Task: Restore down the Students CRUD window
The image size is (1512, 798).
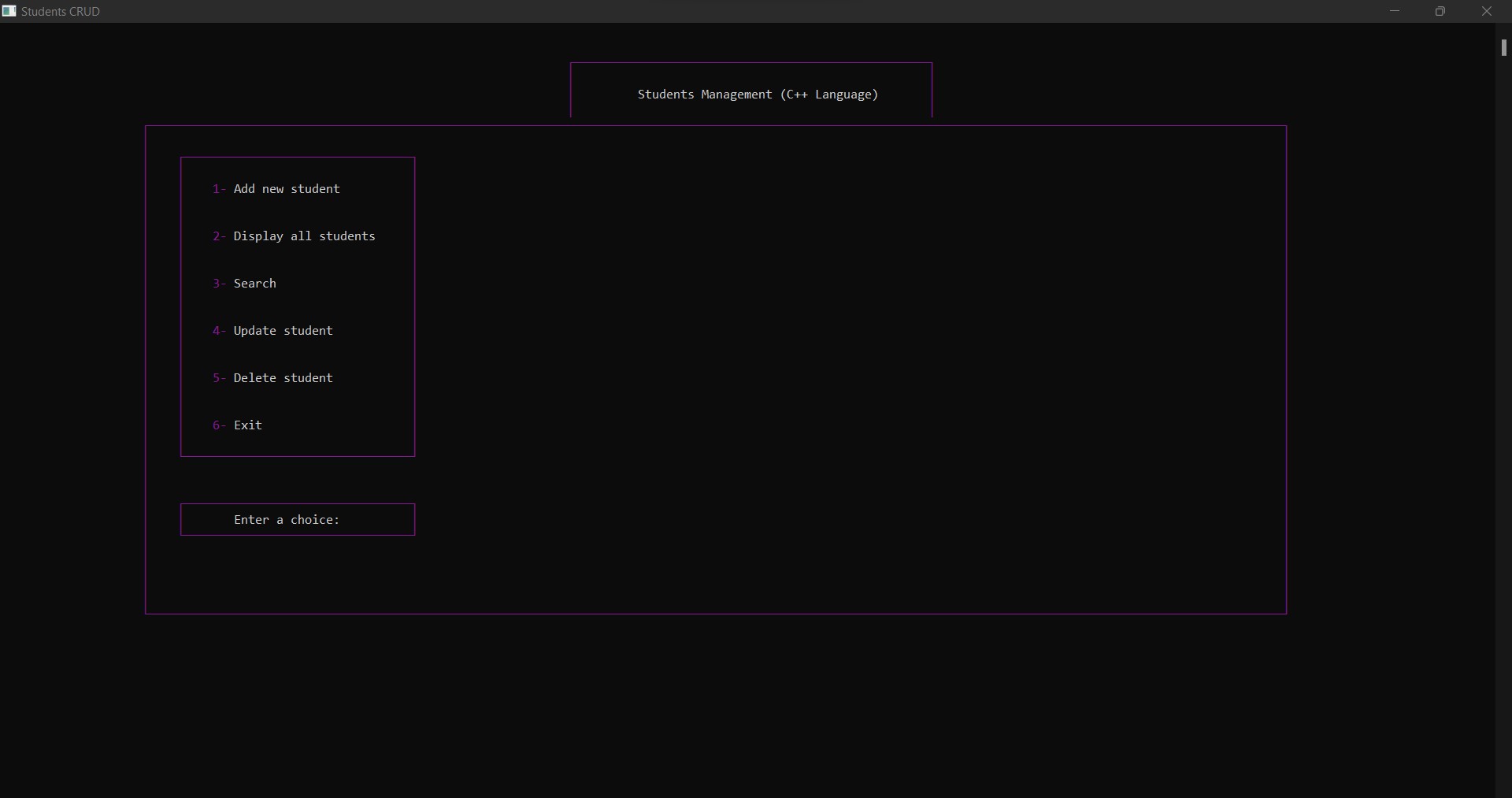Action: click(x=1440, y=11)
